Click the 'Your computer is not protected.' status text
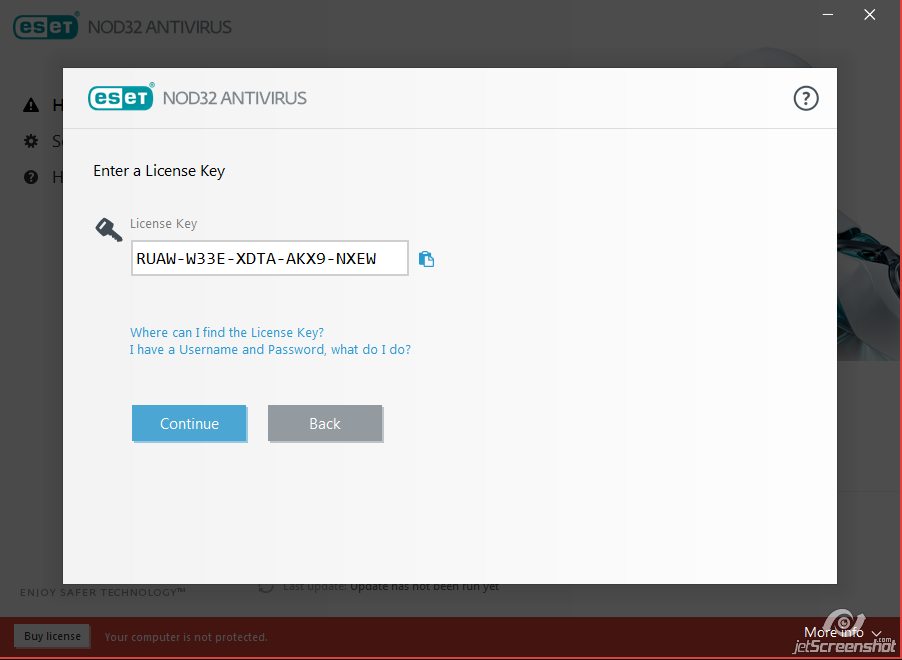 186,637
